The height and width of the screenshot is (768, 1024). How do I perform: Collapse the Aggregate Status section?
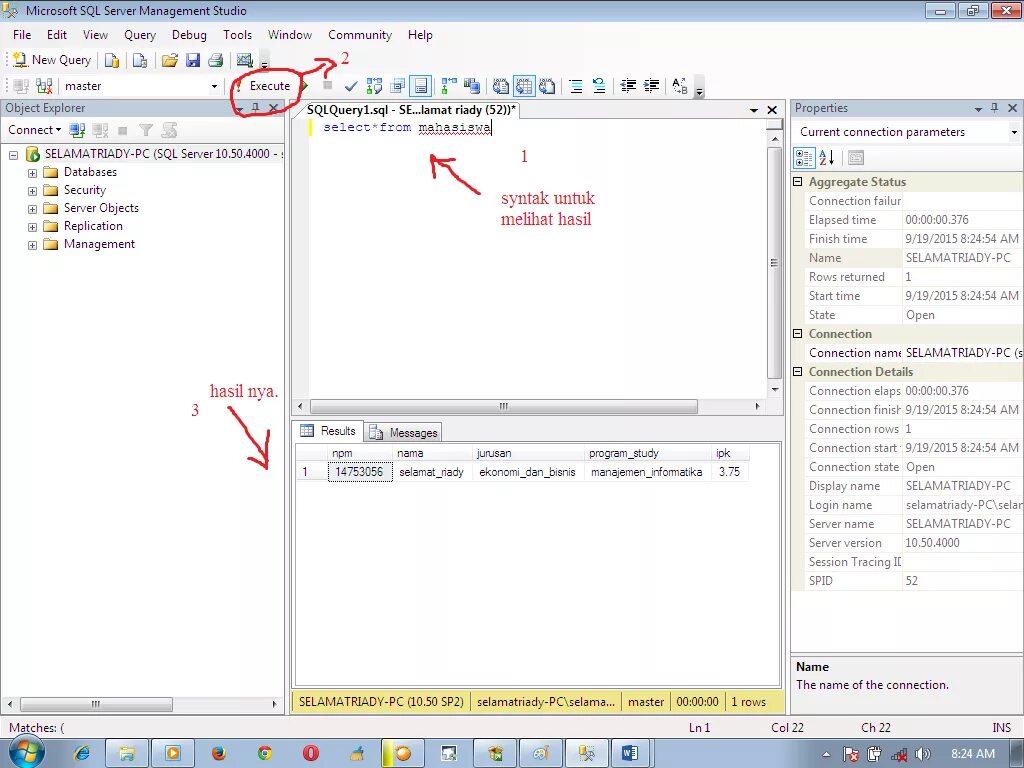[797, 182]
